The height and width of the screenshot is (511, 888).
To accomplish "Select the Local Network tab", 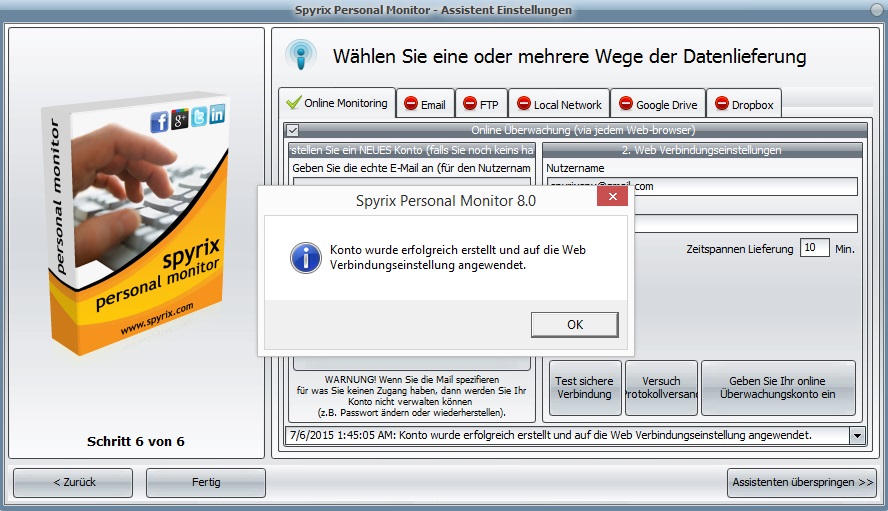I will [x=559, y=104].
